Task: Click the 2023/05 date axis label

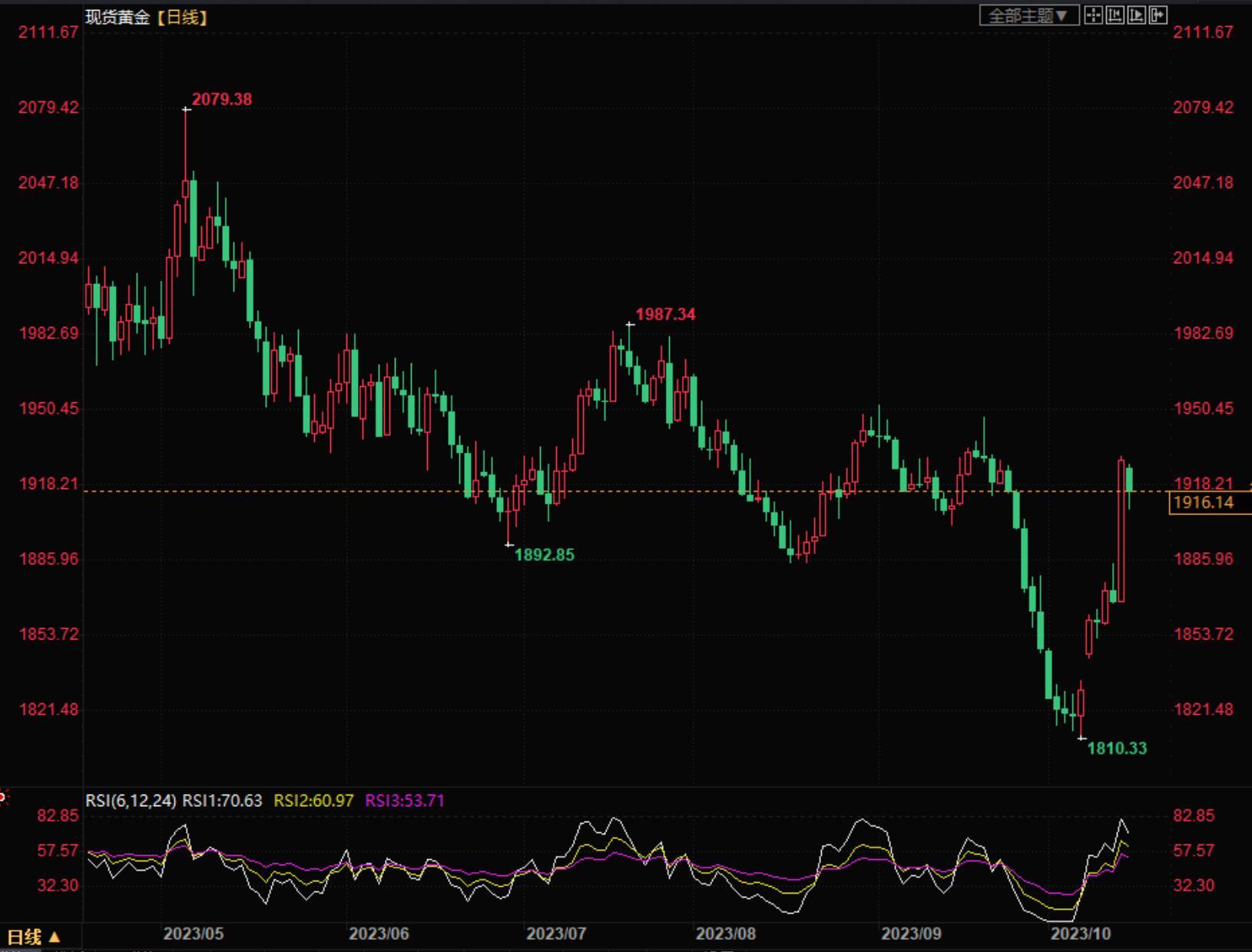Action: click(194, 934)
